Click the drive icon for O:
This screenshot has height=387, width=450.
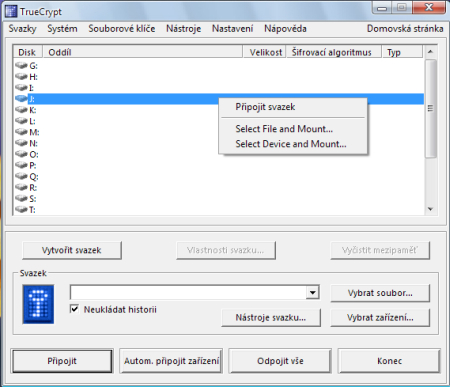click(x=21, y=154)
